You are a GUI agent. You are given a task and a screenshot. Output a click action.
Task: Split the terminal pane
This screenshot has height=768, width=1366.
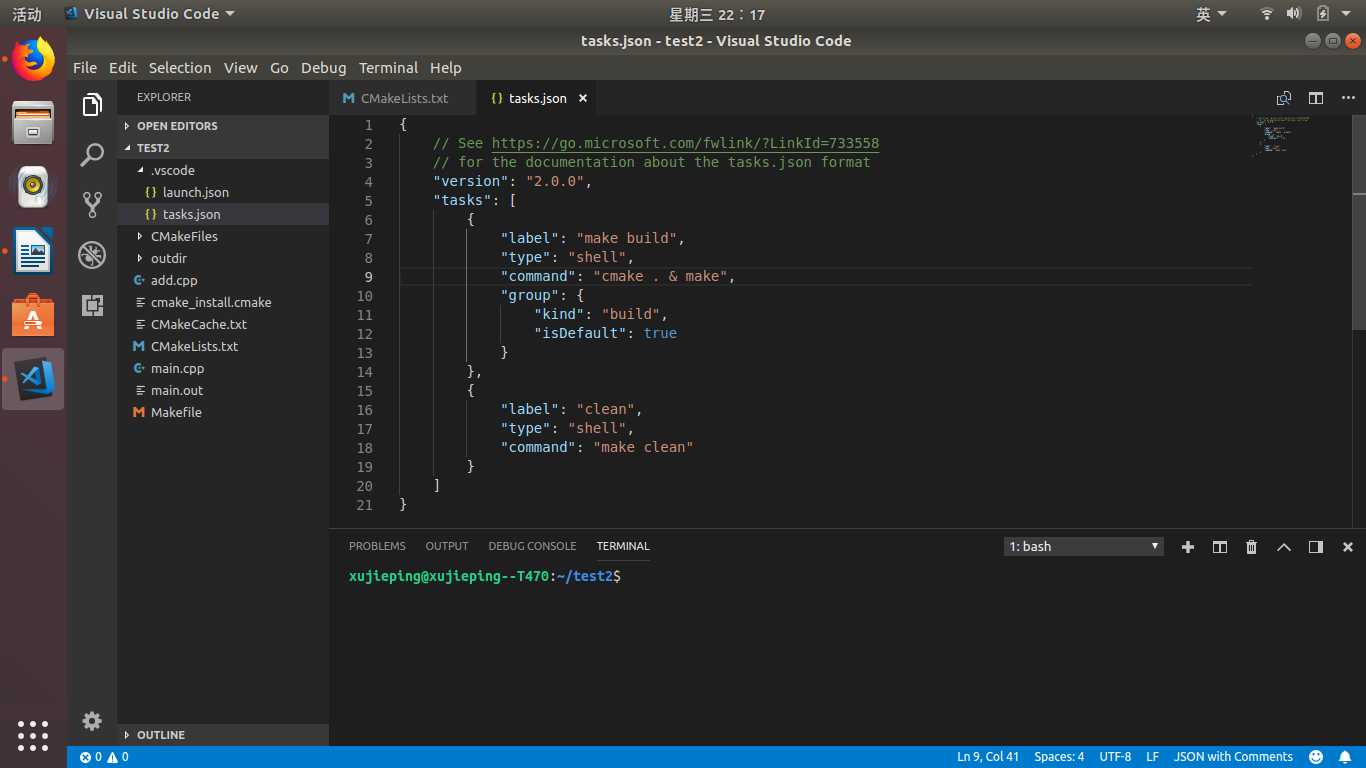pyautogui.click(x=1220, y=547)
